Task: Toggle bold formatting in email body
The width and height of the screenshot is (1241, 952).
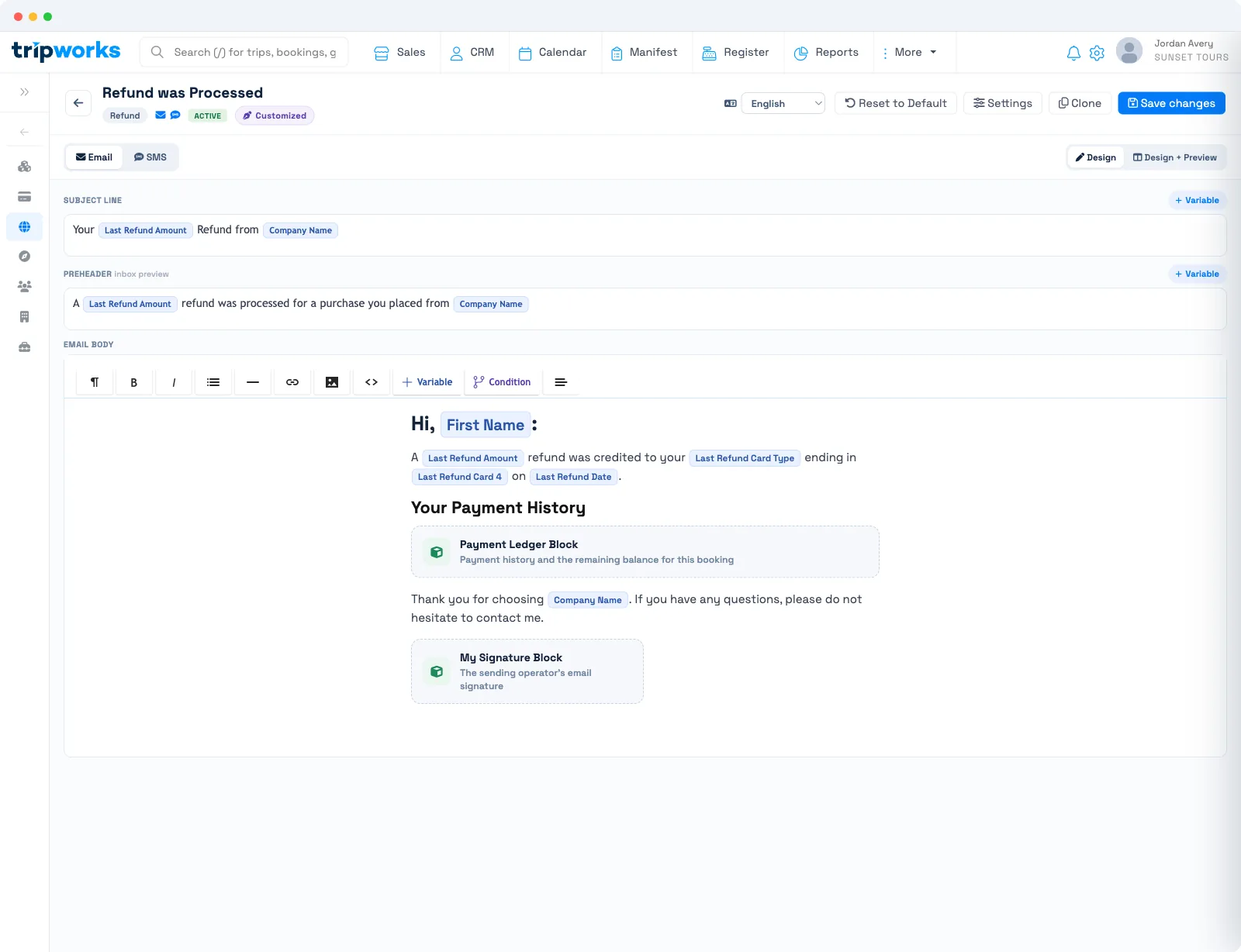Action: (x=134, y=382)
